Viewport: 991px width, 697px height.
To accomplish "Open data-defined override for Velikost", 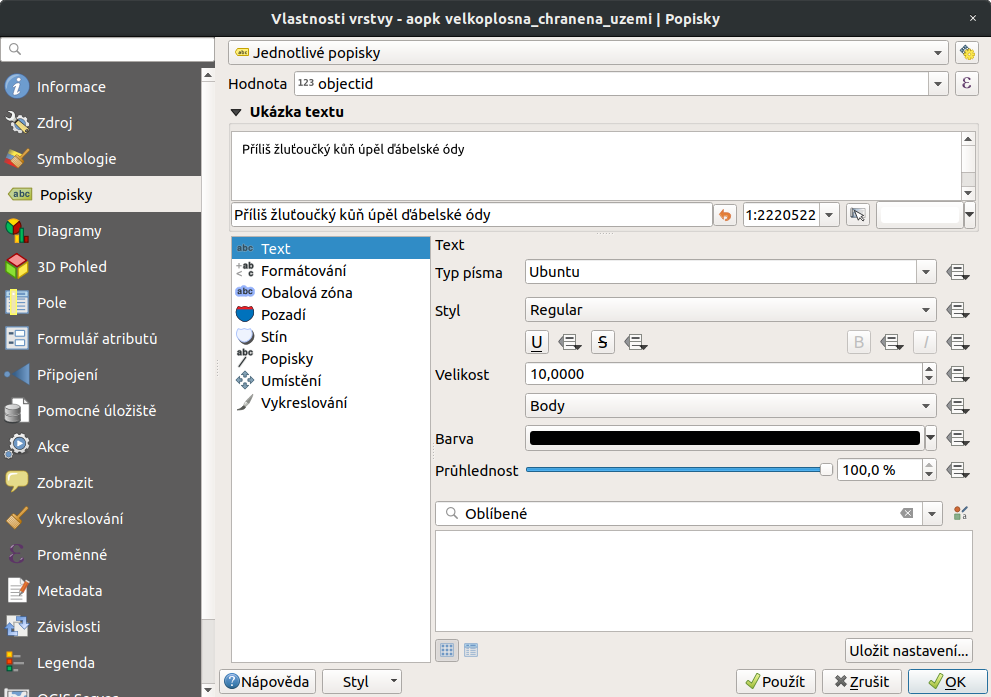I will click(958, 374).
